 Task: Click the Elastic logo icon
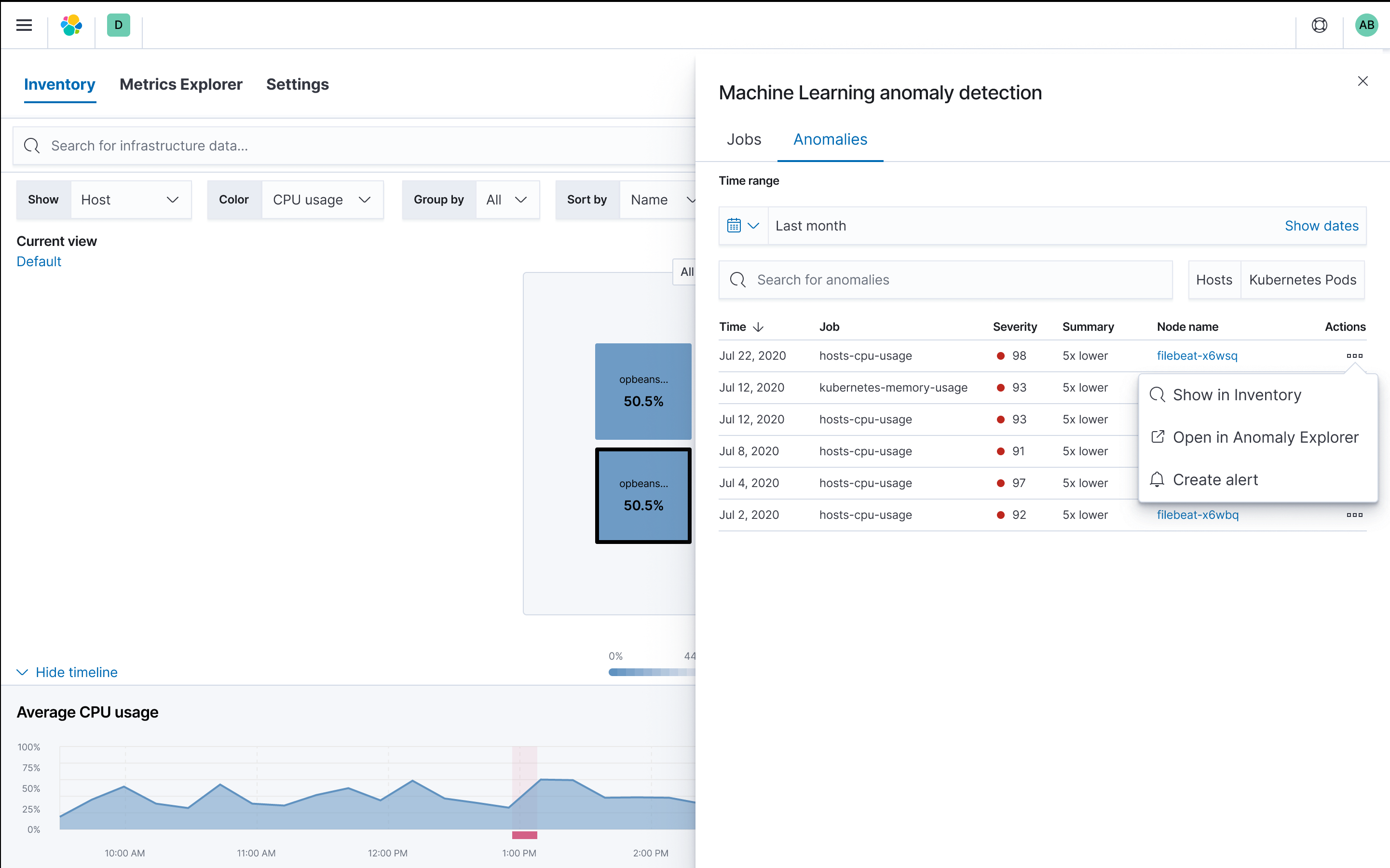[x=71, y=25]
